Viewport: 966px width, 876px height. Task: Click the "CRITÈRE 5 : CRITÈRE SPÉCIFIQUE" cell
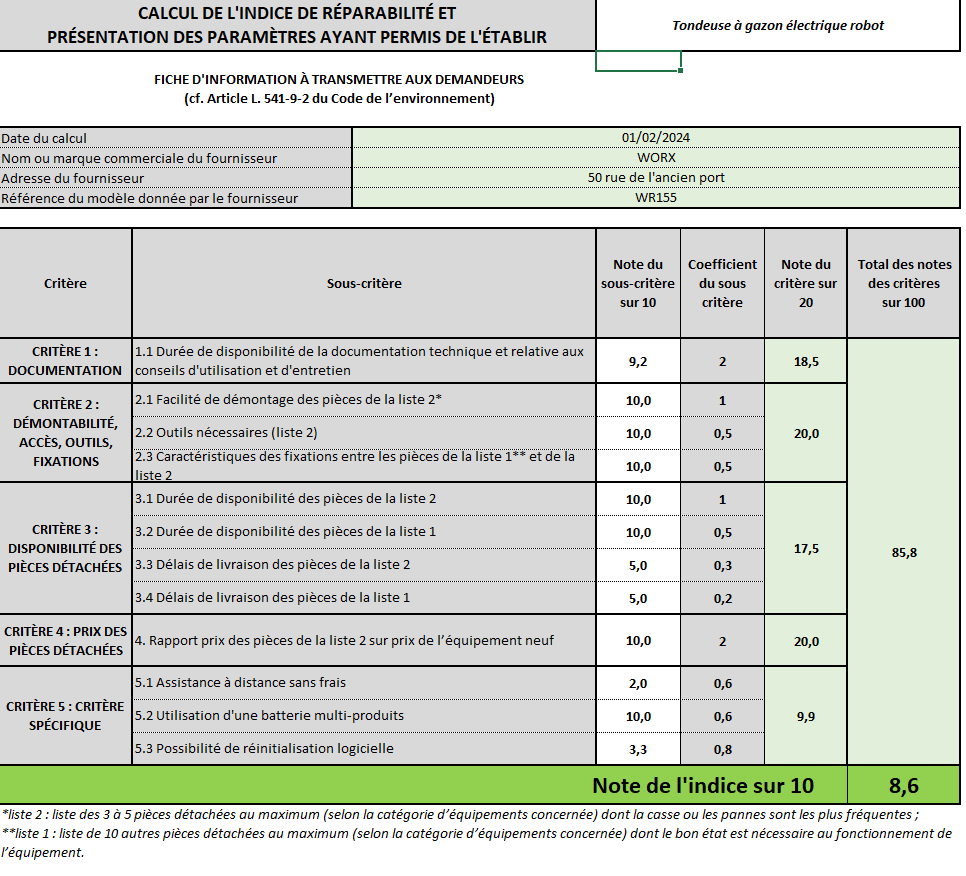[x=65, y=716]
